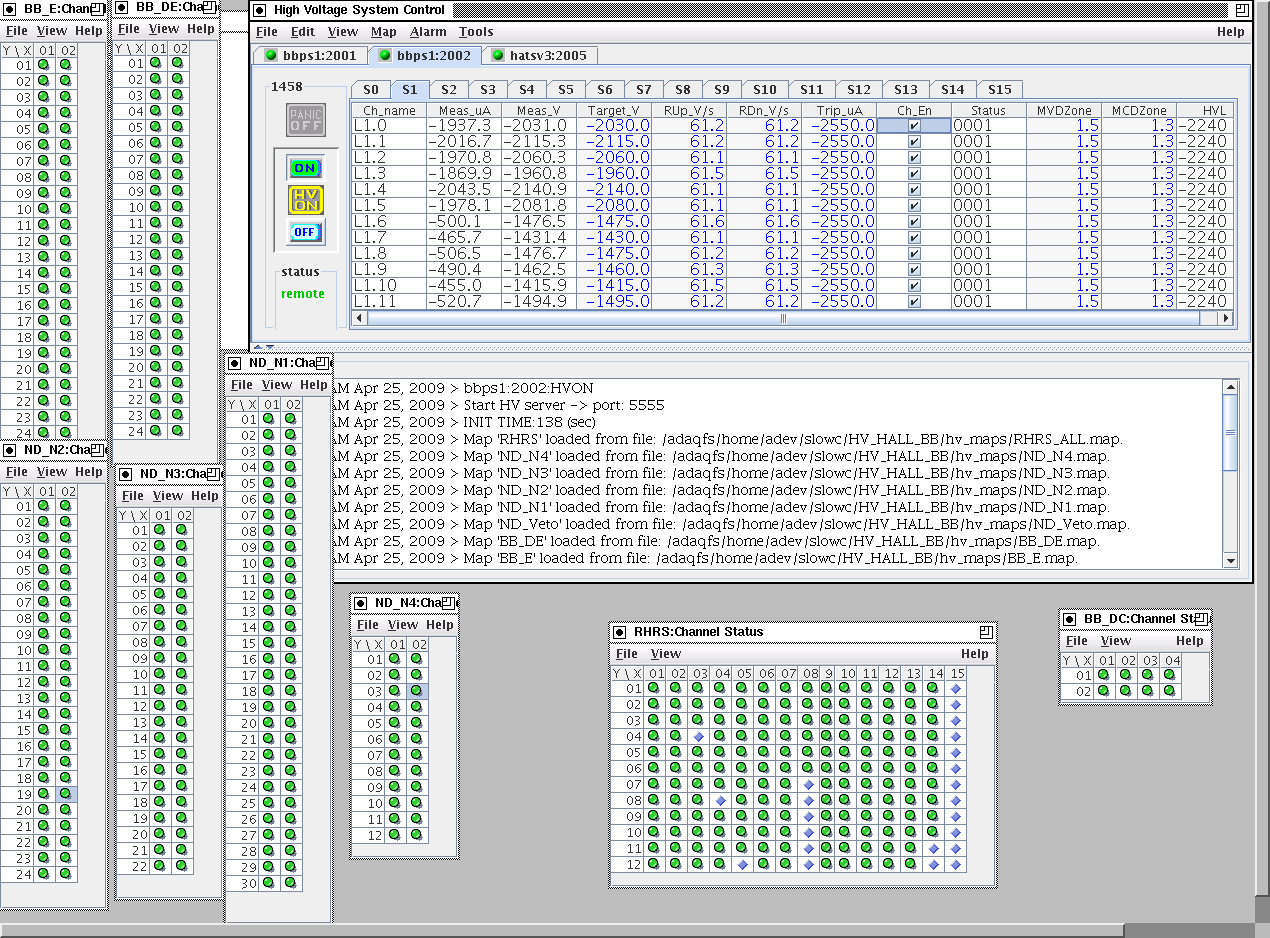Click the Trip_uA column header
The height and width of the screenshot is (938, 1270).
(839, 110)
